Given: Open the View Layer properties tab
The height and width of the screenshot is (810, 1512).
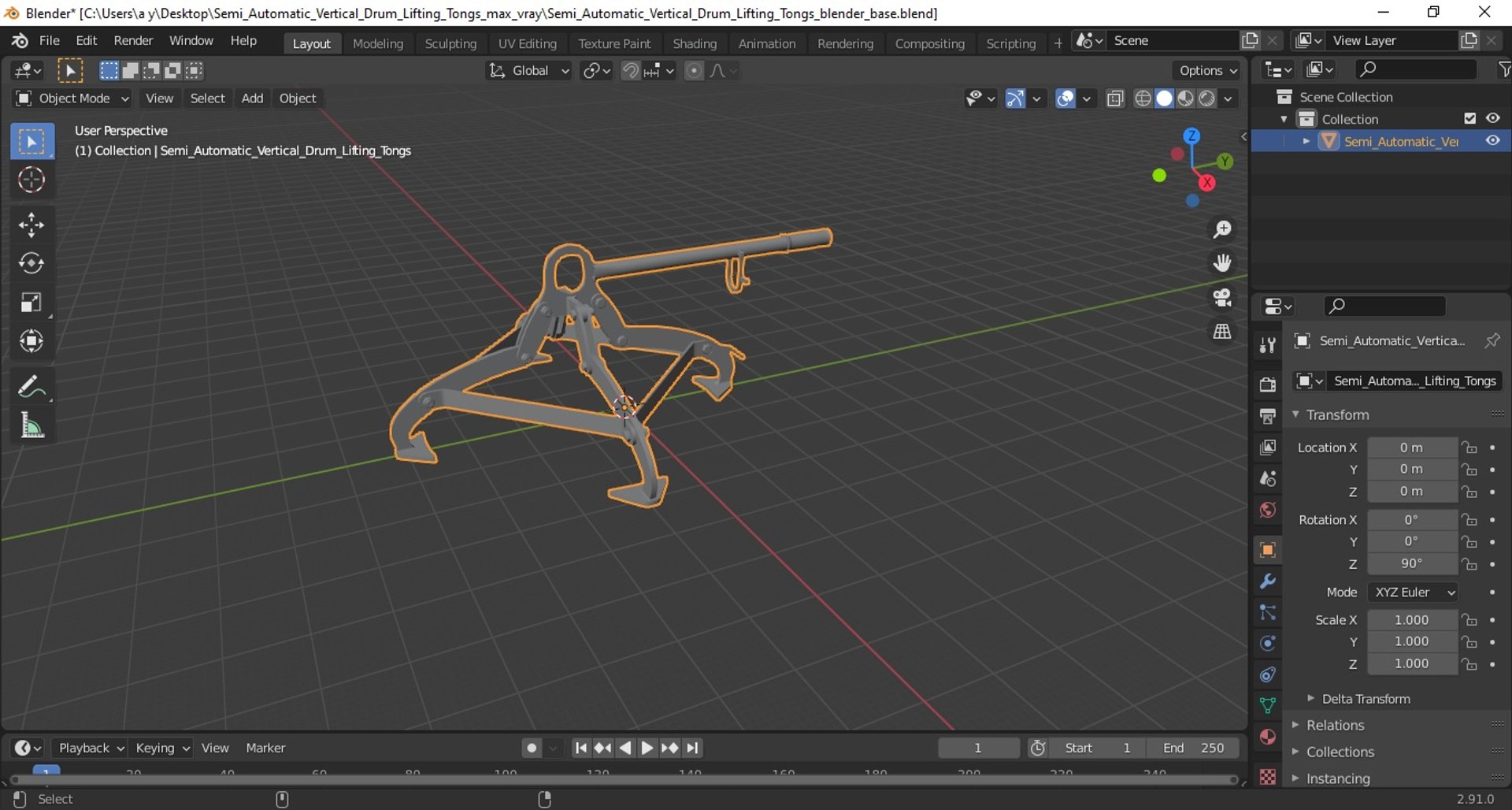Looking at the screenshot, I should click(1267, 448).
